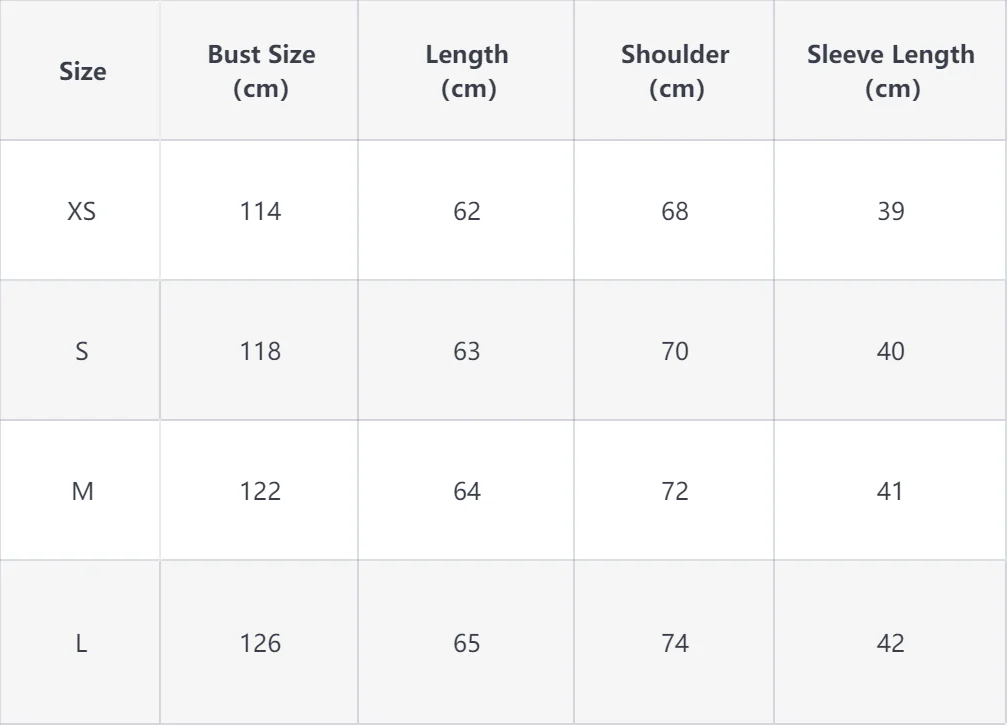
Task: Click bust size value 118
Action: pyautogui.click(x=261, y=351)
